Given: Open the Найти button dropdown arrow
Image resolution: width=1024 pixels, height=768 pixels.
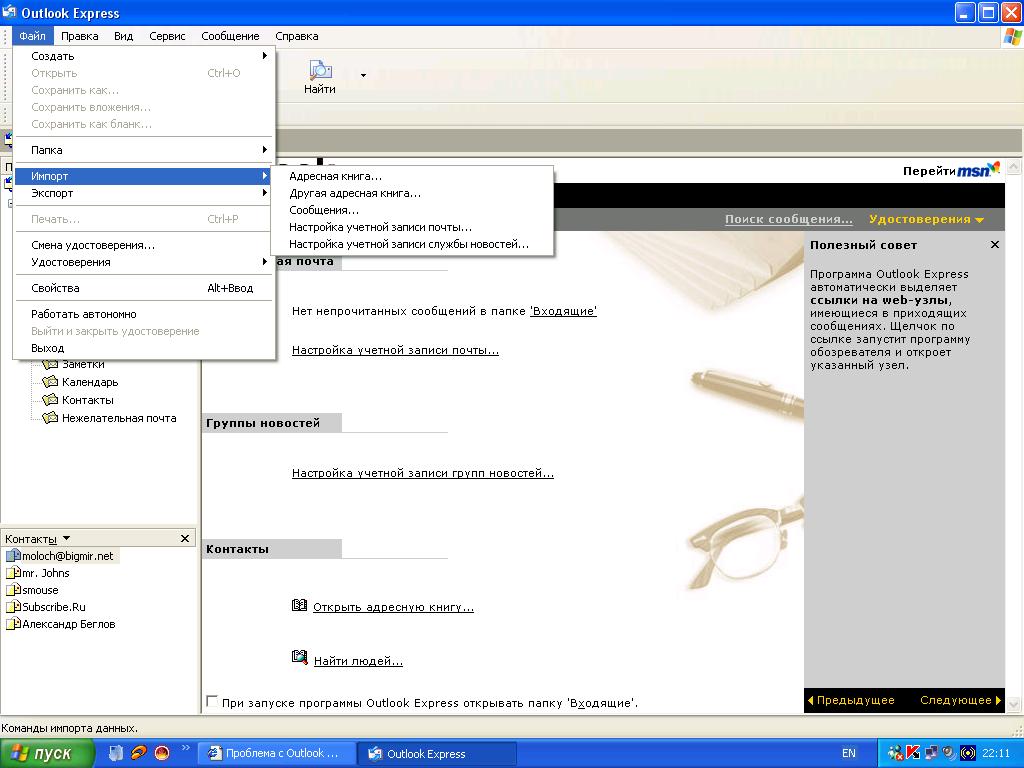Looking at the screenshot, I should tap(363, 75).
